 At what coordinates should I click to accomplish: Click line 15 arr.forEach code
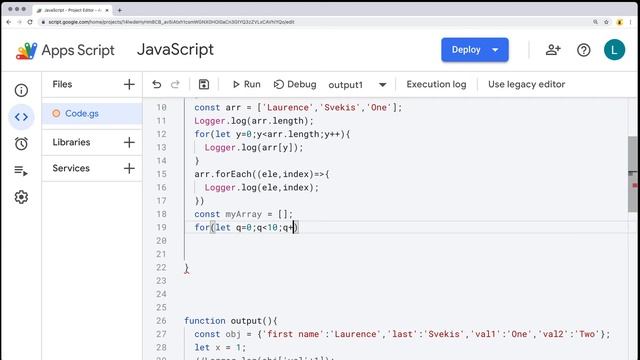(x=262, y=174)
